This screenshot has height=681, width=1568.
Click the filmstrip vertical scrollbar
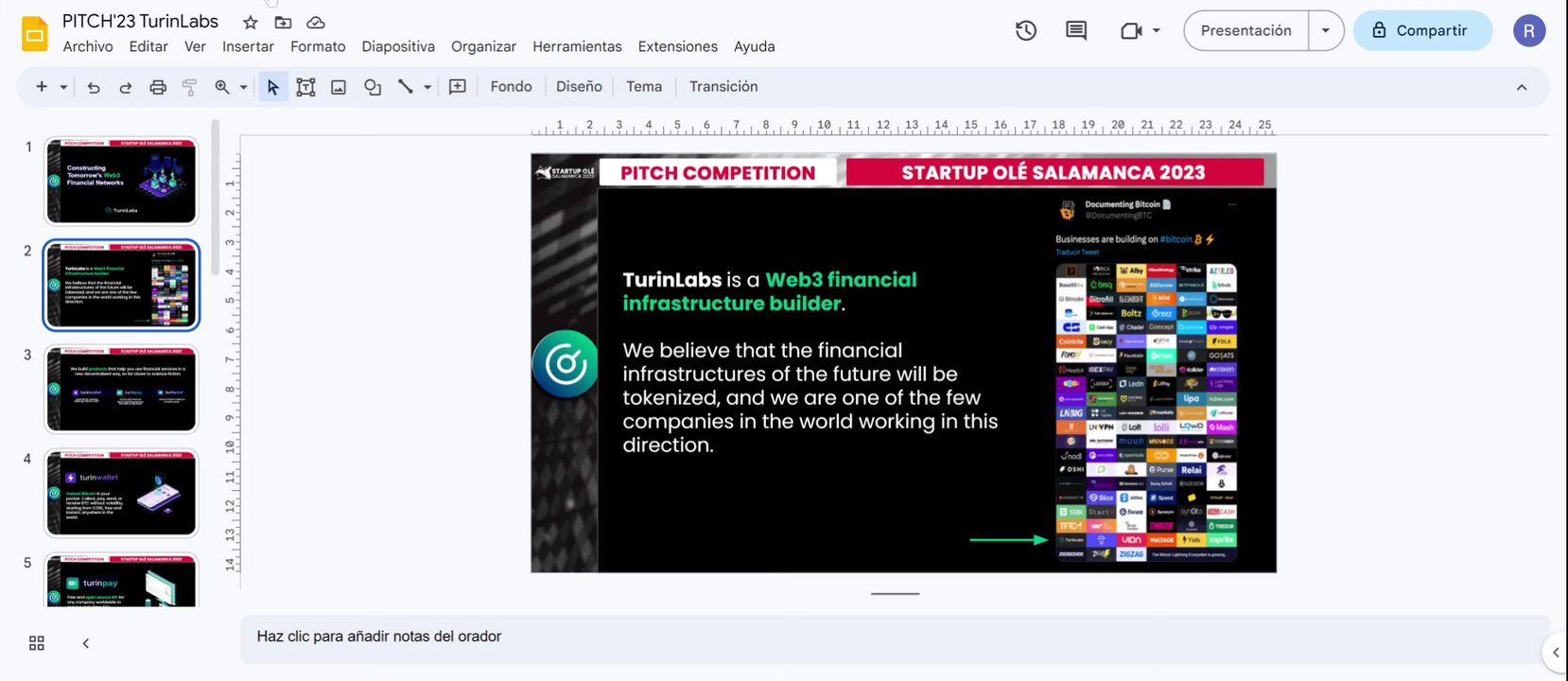[x=216, y=196]
